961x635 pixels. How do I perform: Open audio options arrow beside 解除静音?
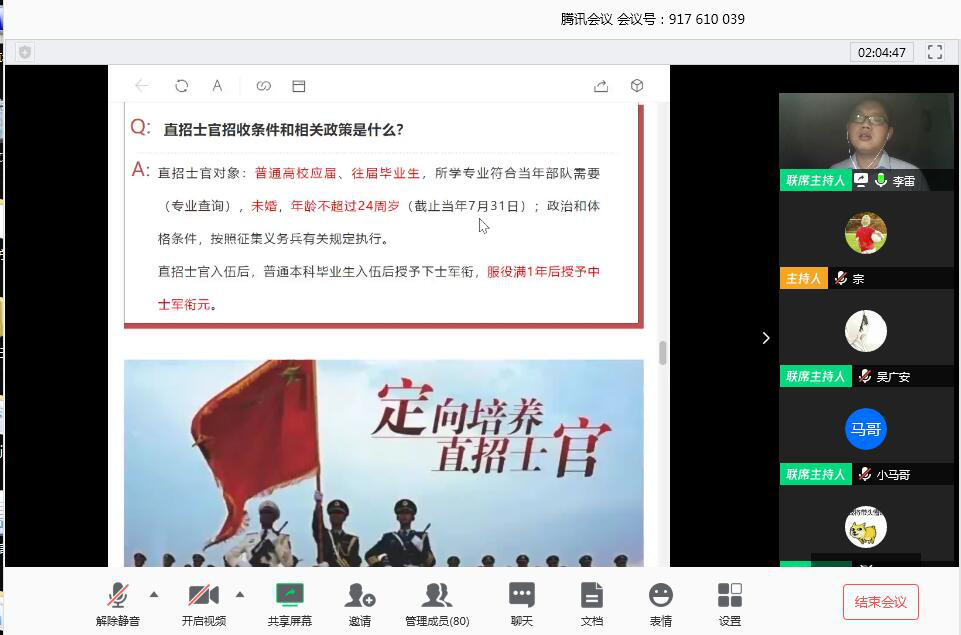[x=154, y=594]
